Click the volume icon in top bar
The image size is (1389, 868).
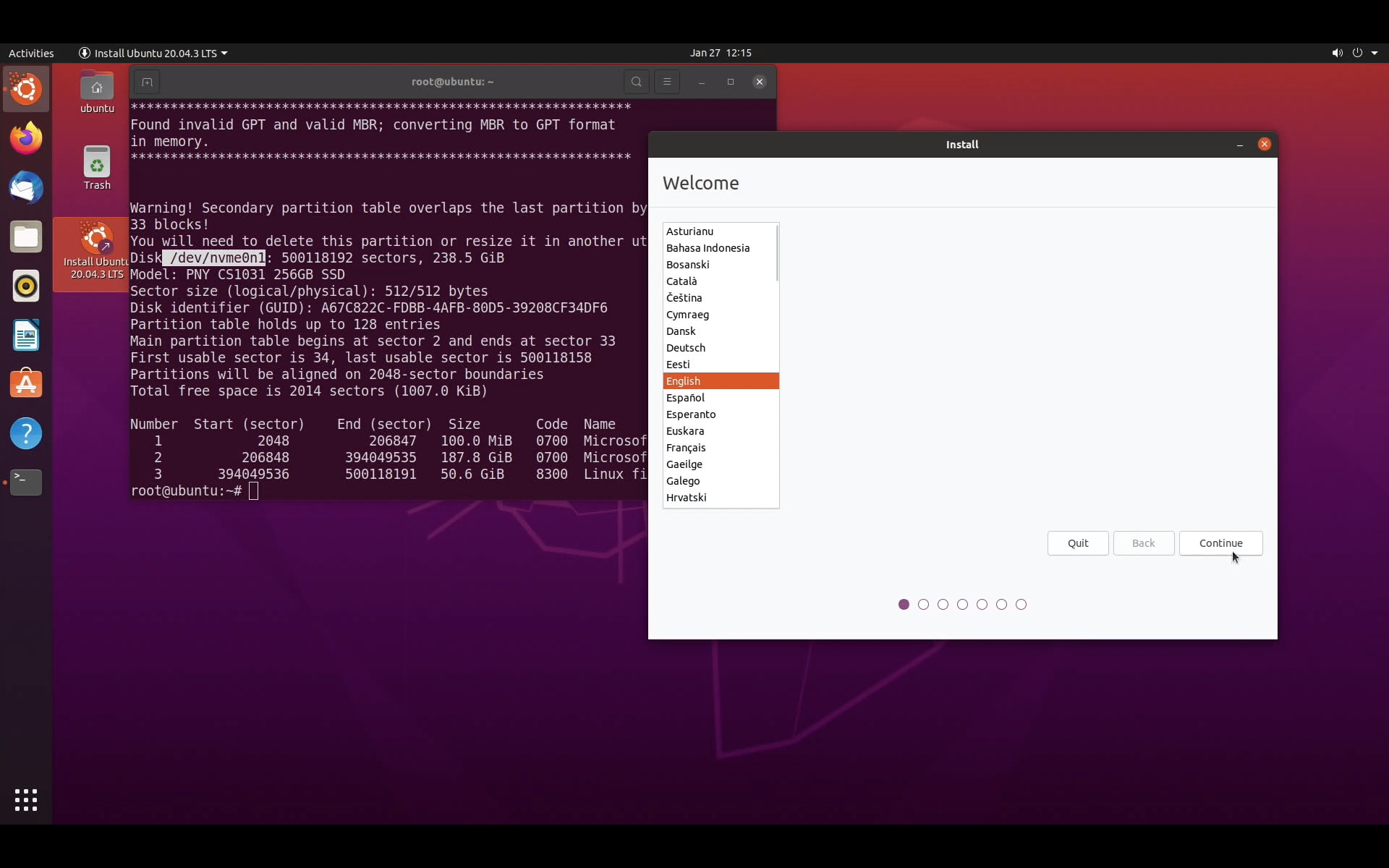point(1337,53)
